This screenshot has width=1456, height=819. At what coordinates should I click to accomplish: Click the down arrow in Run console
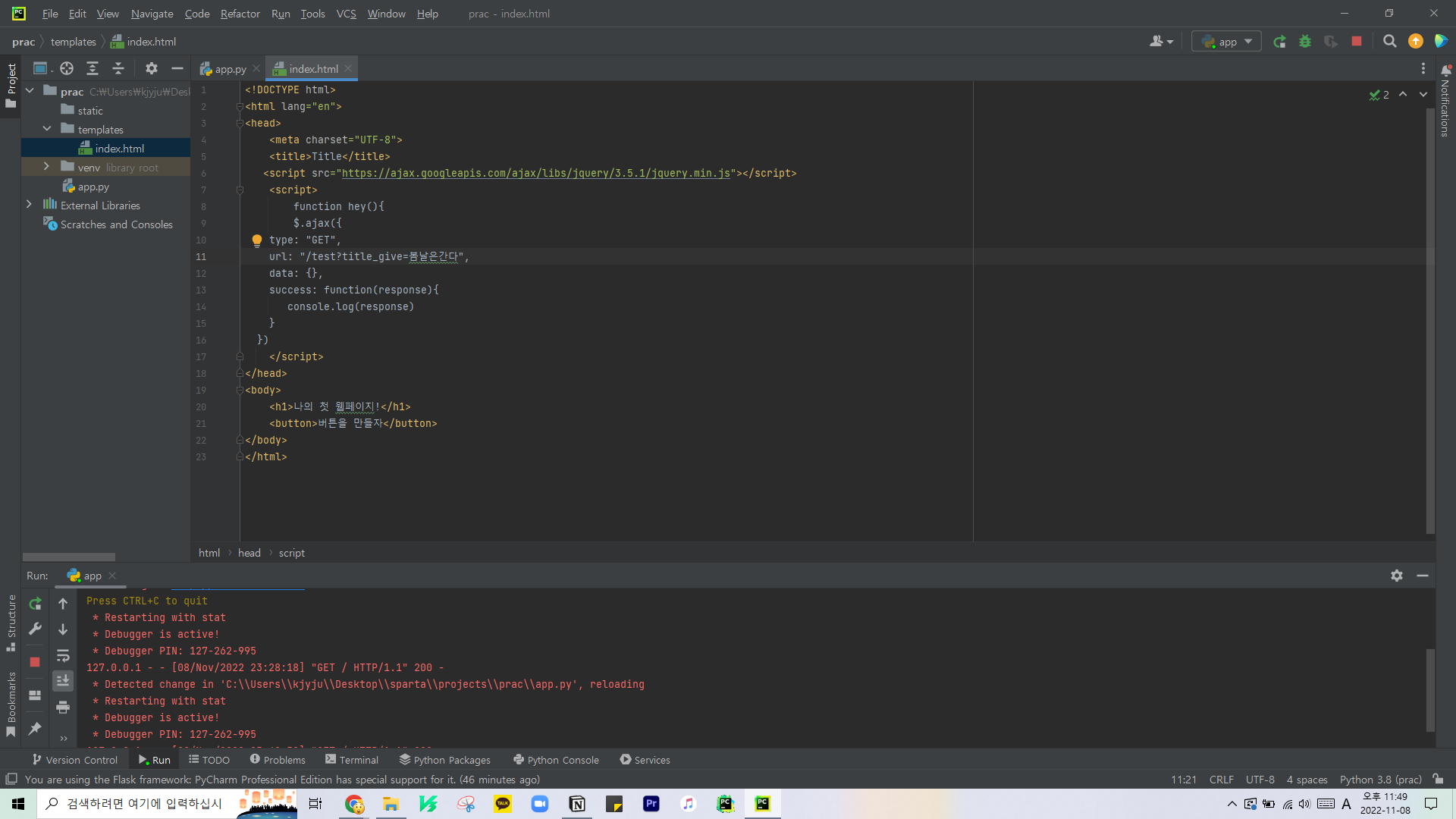pyautogui.click(x=63, y=629)
